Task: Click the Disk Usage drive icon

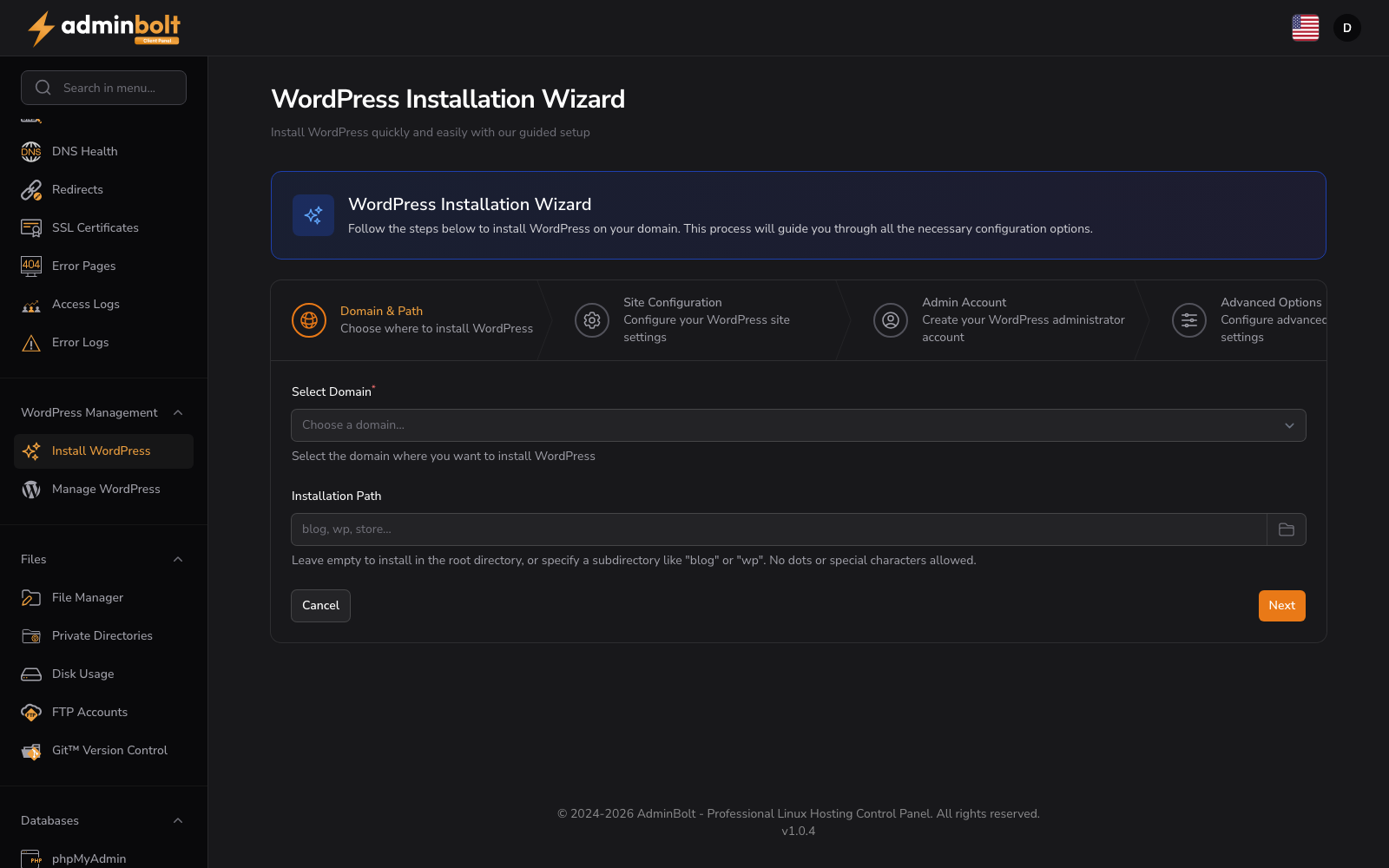Action: (x=31, y=674)
